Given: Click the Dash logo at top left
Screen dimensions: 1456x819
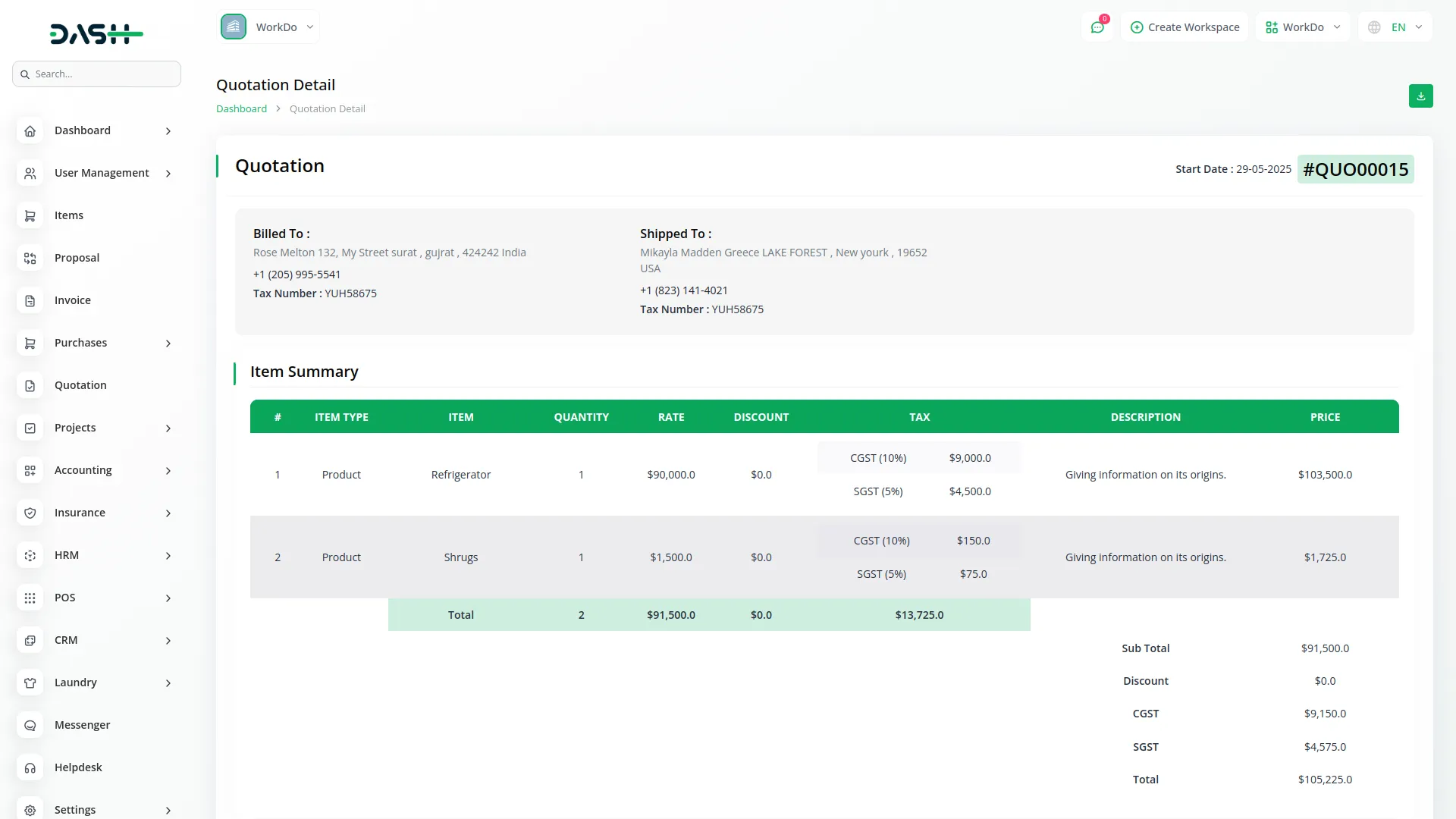Looking at the screenshot, I should 96,33.
